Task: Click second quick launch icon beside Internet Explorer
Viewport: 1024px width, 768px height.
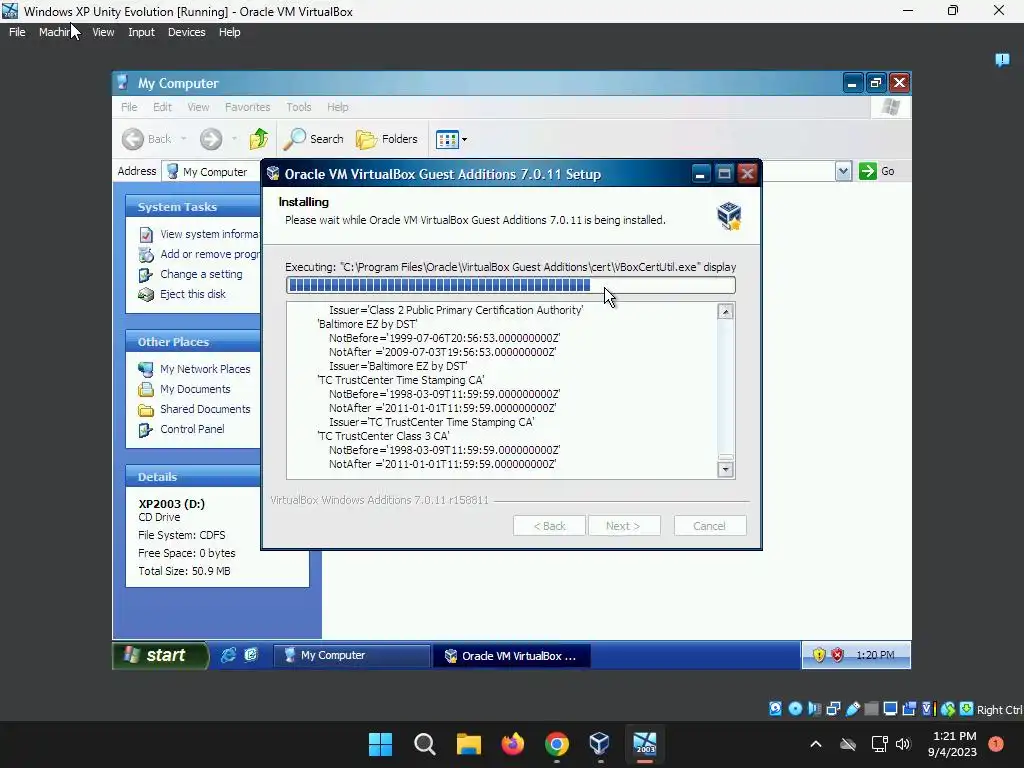Action: pos(251,655)
